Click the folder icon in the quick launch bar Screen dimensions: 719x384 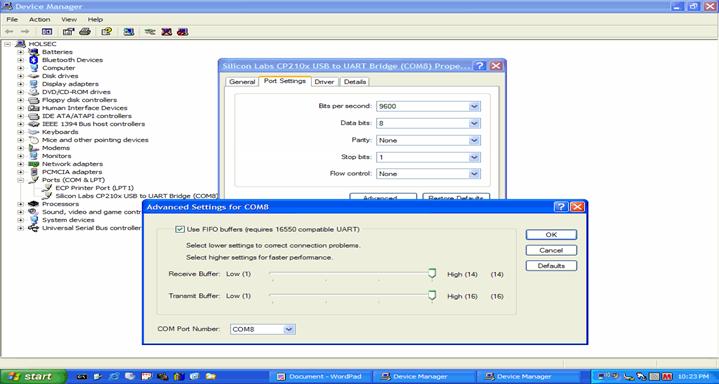click(210, 376)
